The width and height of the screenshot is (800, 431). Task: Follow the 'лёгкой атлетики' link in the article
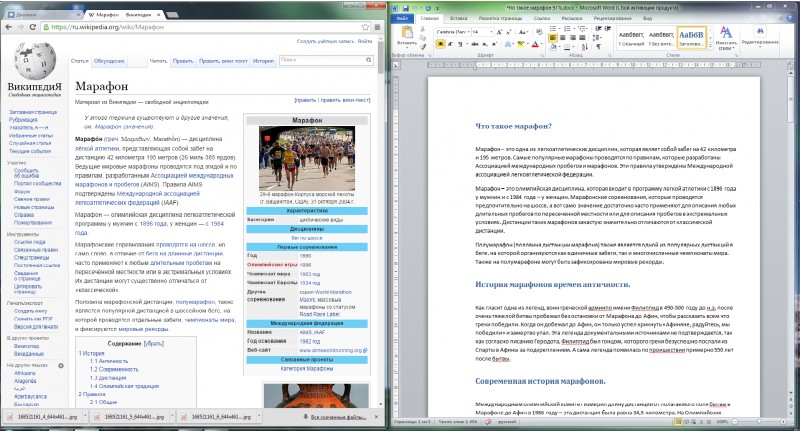point(97,148)
